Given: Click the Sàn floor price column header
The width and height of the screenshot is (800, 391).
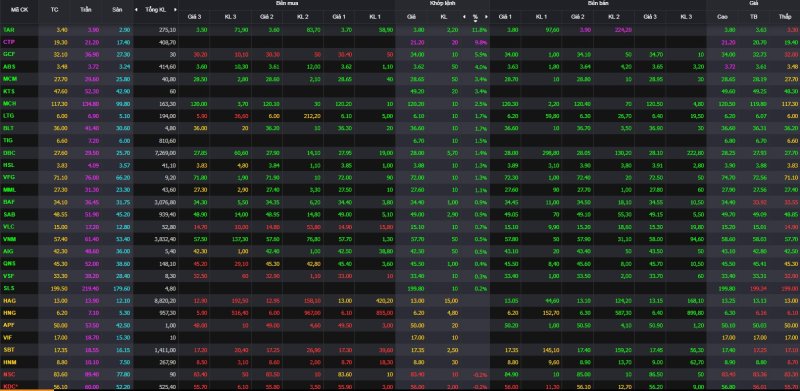Looking at the screenshot, I should click(117, 10).
